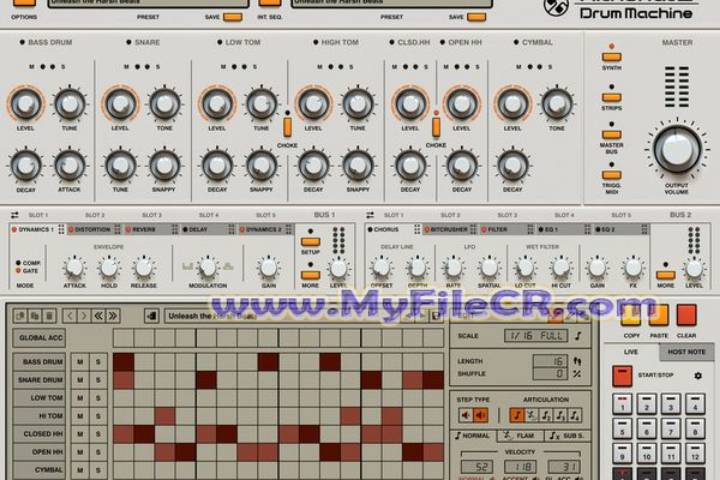Click the import pattern icon beside the preset name
This screenshot has width=720, height=480.
tap(152, 316)
